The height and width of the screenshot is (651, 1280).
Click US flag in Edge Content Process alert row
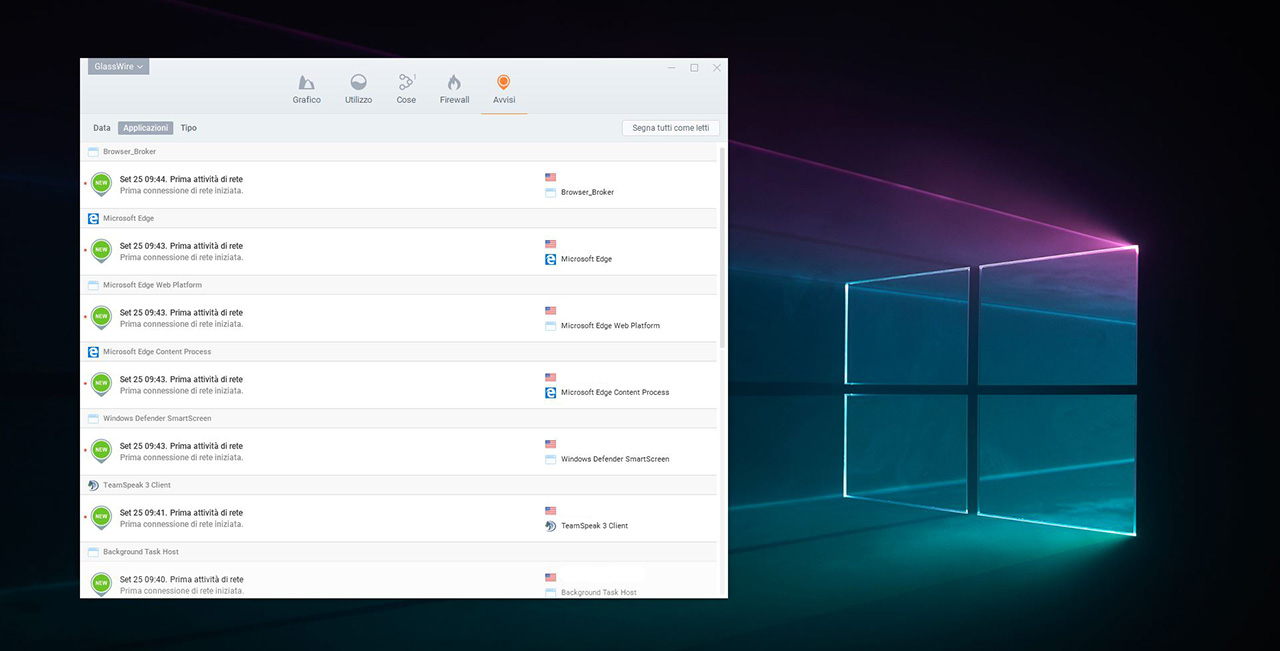point(550,377)
